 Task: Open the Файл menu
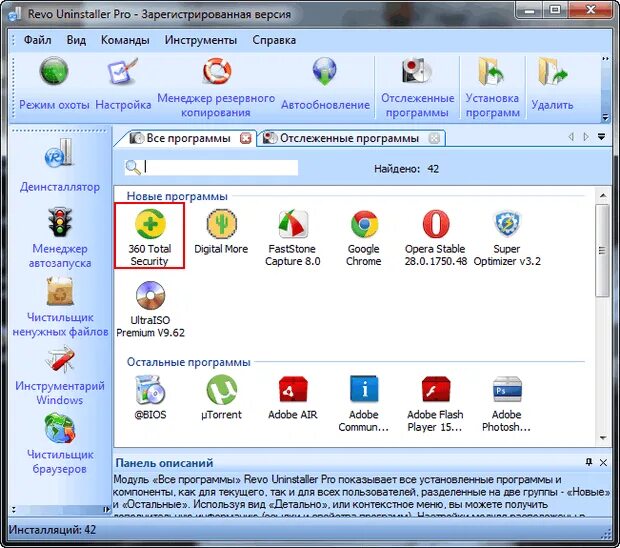pyautogui.click(x=38, y=40)
